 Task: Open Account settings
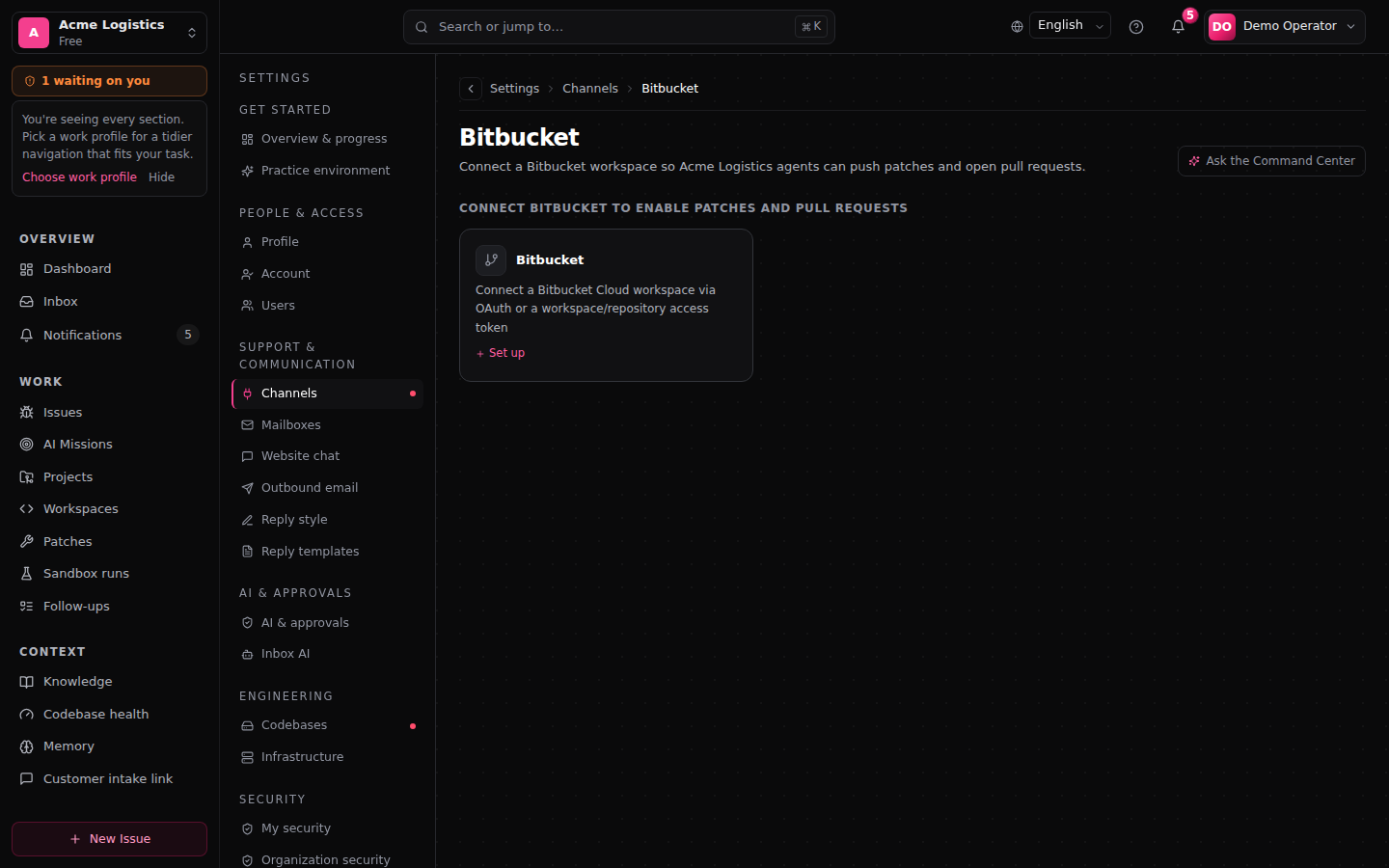point(327,274)
